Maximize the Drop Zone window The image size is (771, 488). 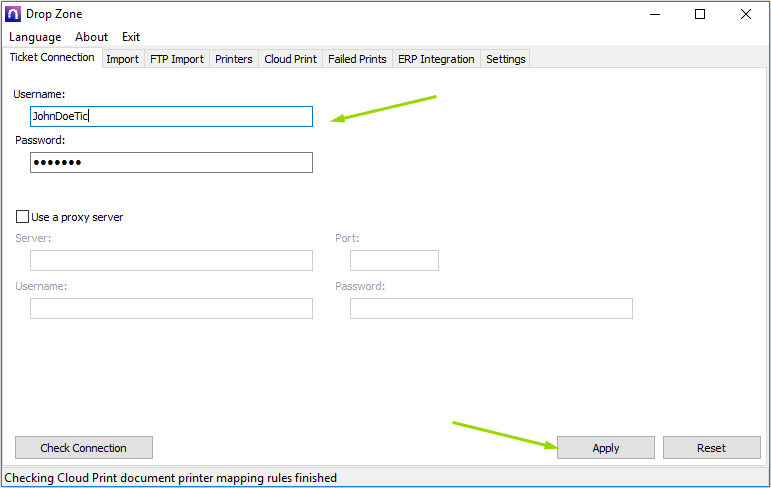click(700, 14)
